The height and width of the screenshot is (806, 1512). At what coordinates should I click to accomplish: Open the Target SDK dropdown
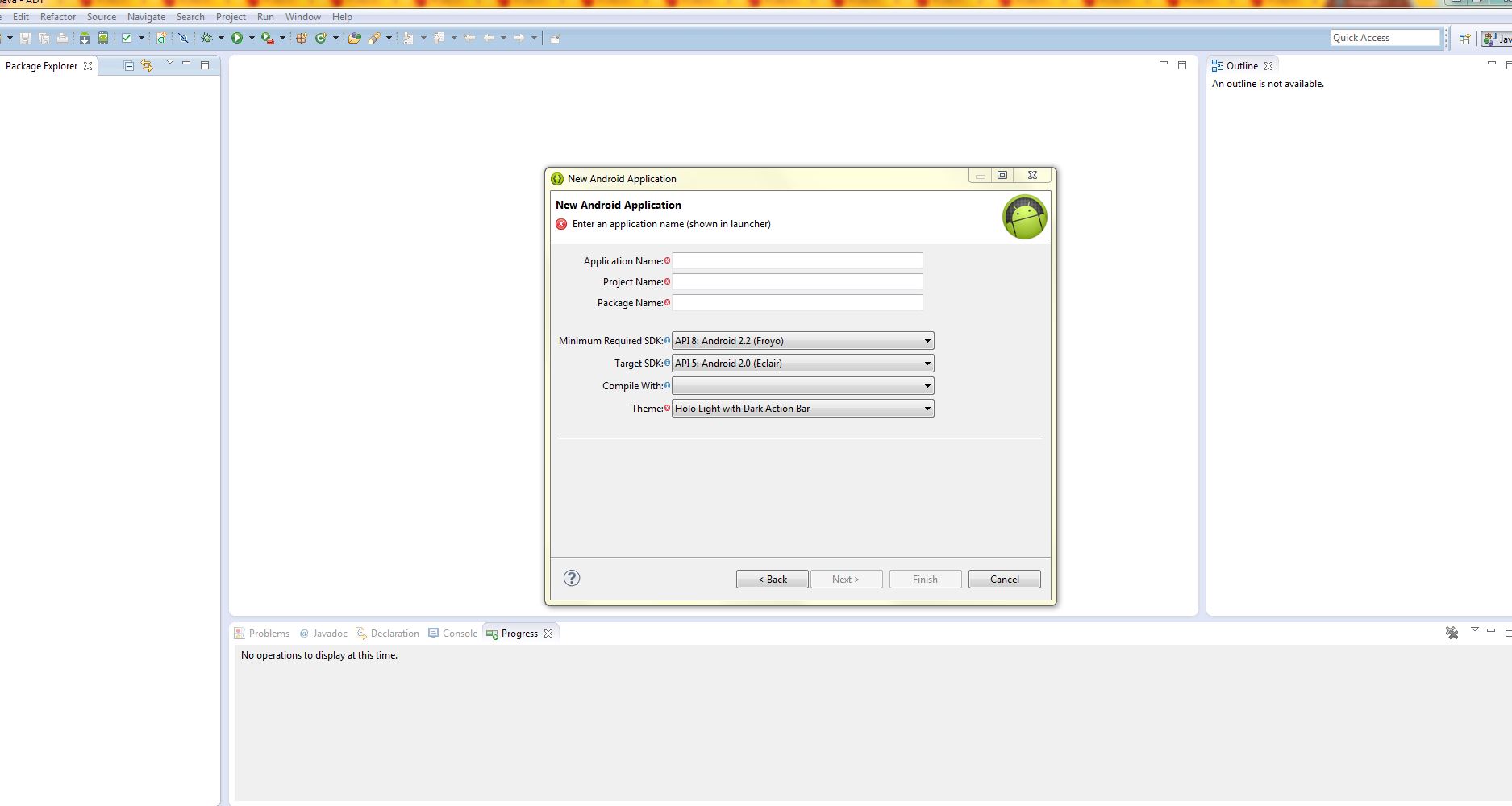tap(802, 364)
